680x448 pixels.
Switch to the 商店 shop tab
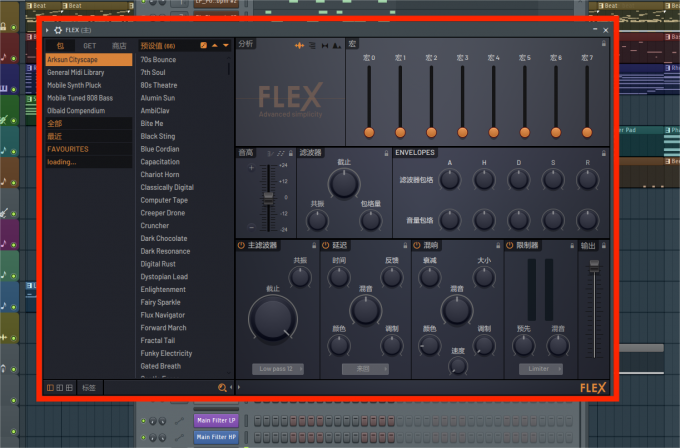119,46
